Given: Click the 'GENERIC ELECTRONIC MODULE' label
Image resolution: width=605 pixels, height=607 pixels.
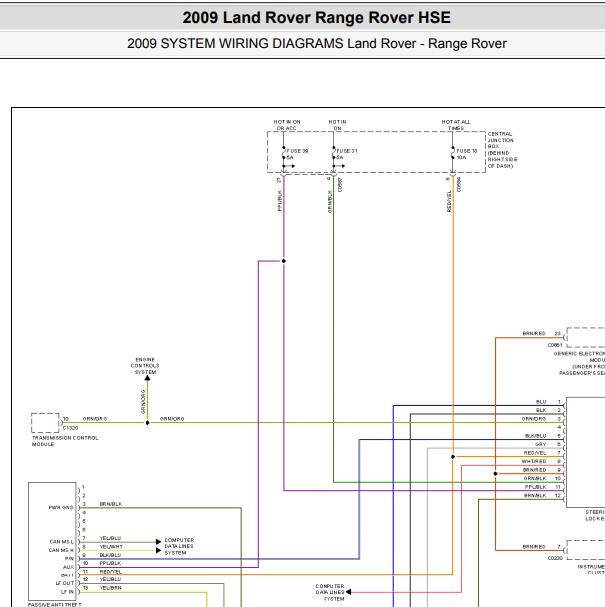Looking at the screenshot, I should (x=579, y=357).
